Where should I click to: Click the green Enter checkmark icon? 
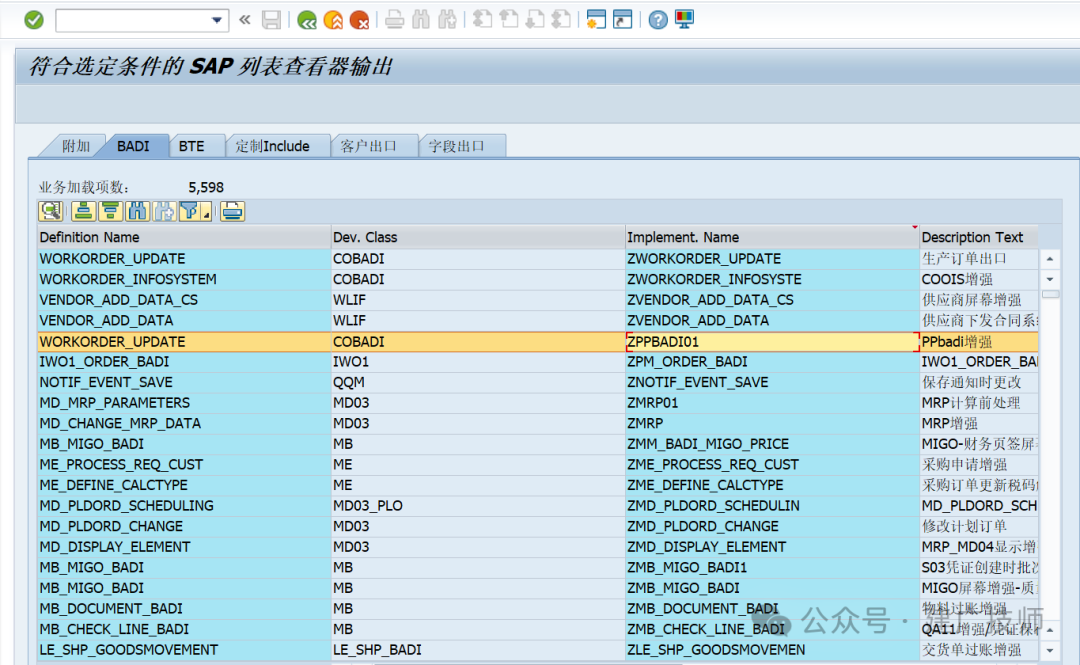point(34,20)
